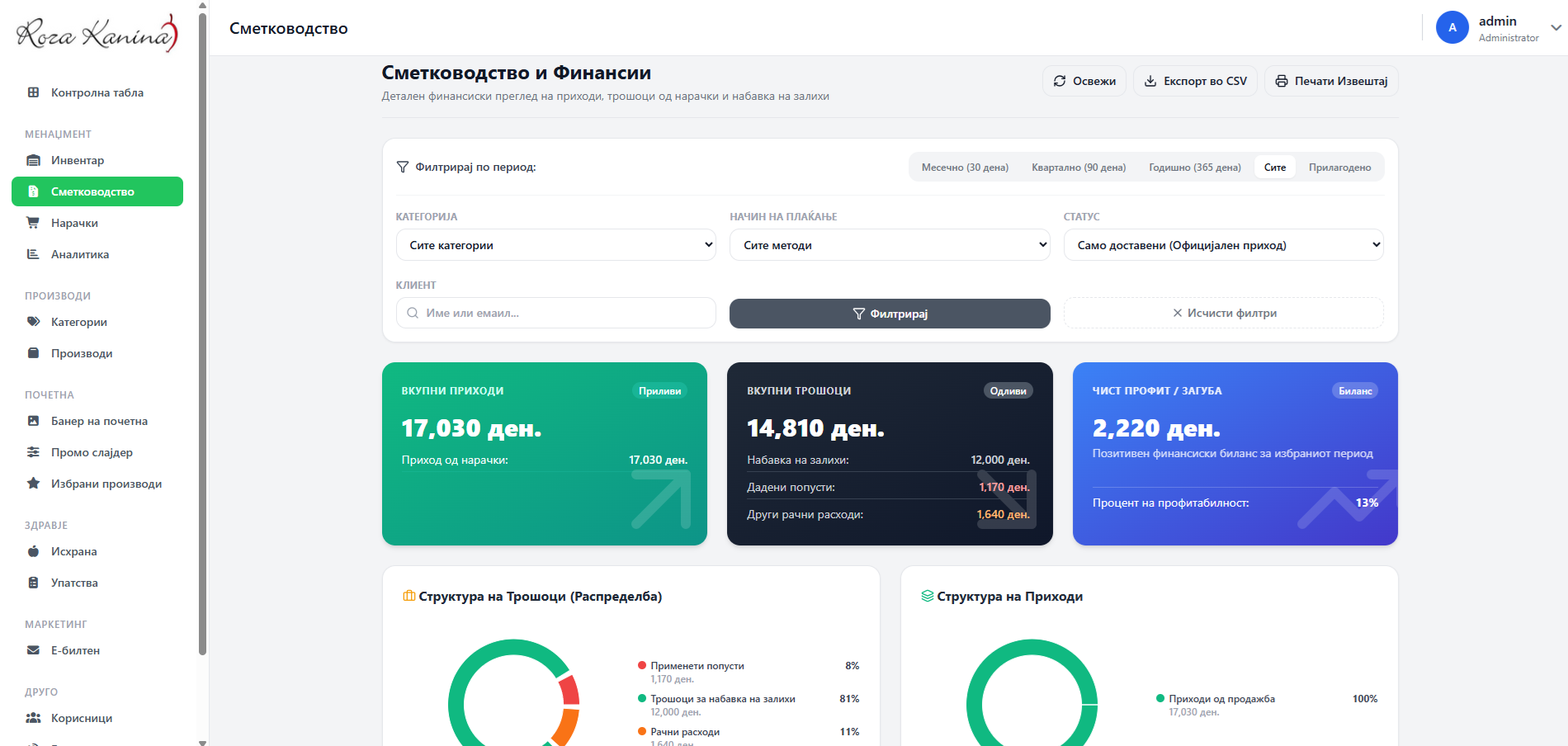Apply filters with the Филтрирај button
This screenshot has width=1568, height=746.
(890, 314)
